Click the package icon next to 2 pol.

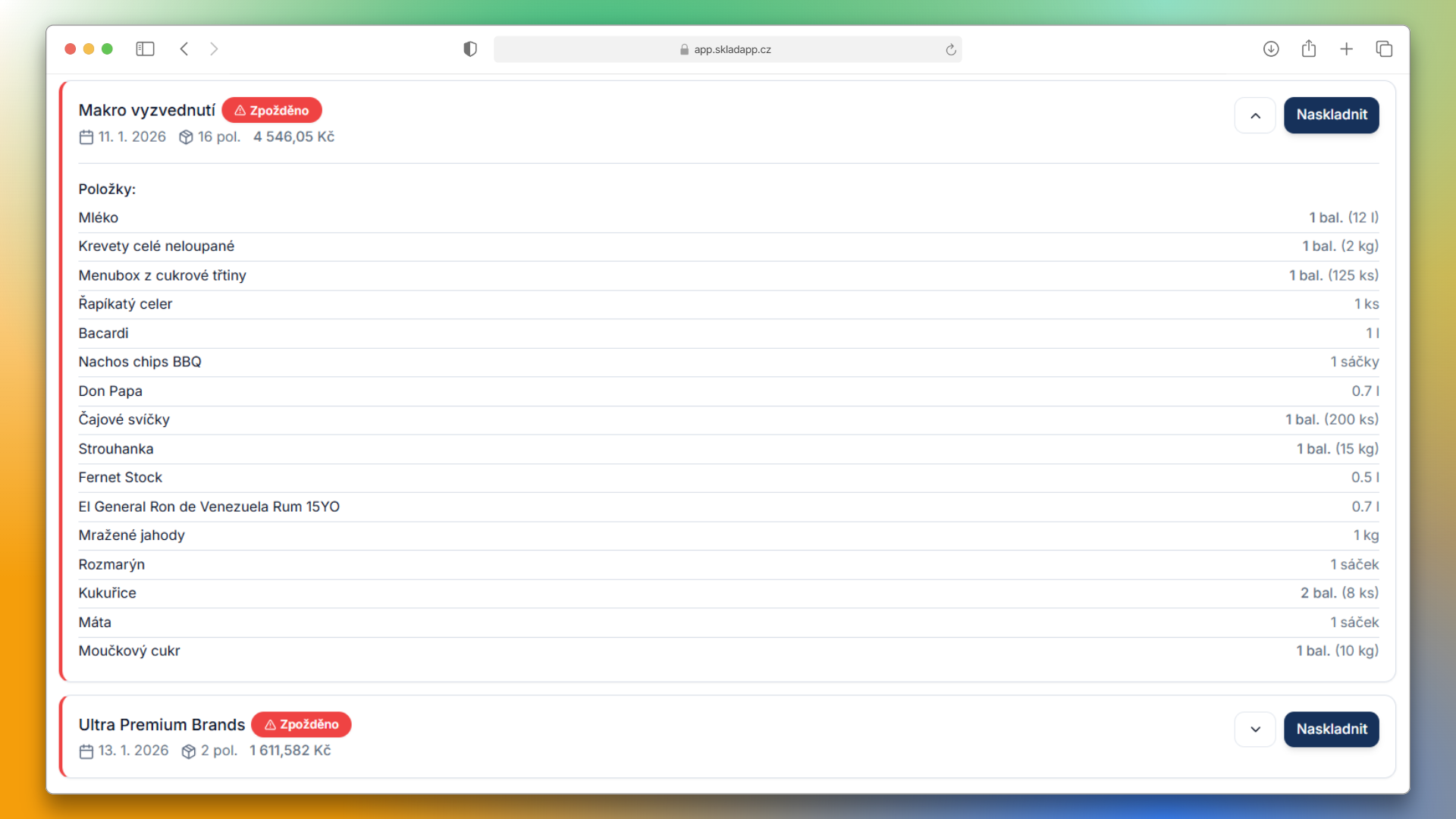coord(188,751)
